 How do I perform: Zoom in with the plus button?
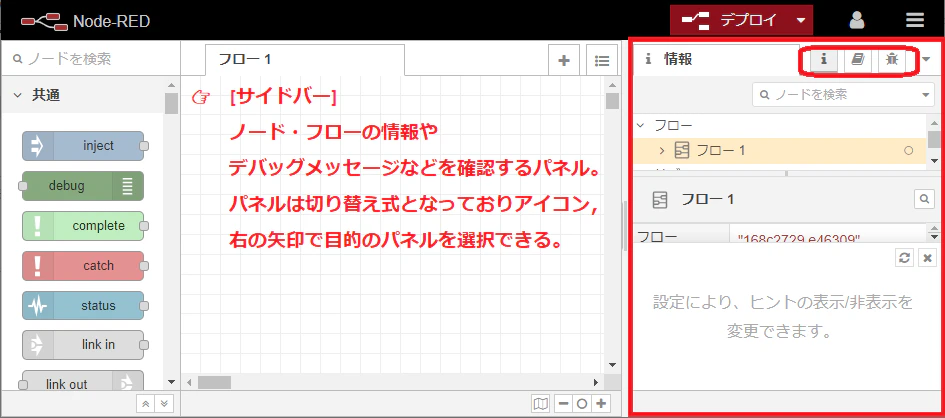(x=601, y=403)
